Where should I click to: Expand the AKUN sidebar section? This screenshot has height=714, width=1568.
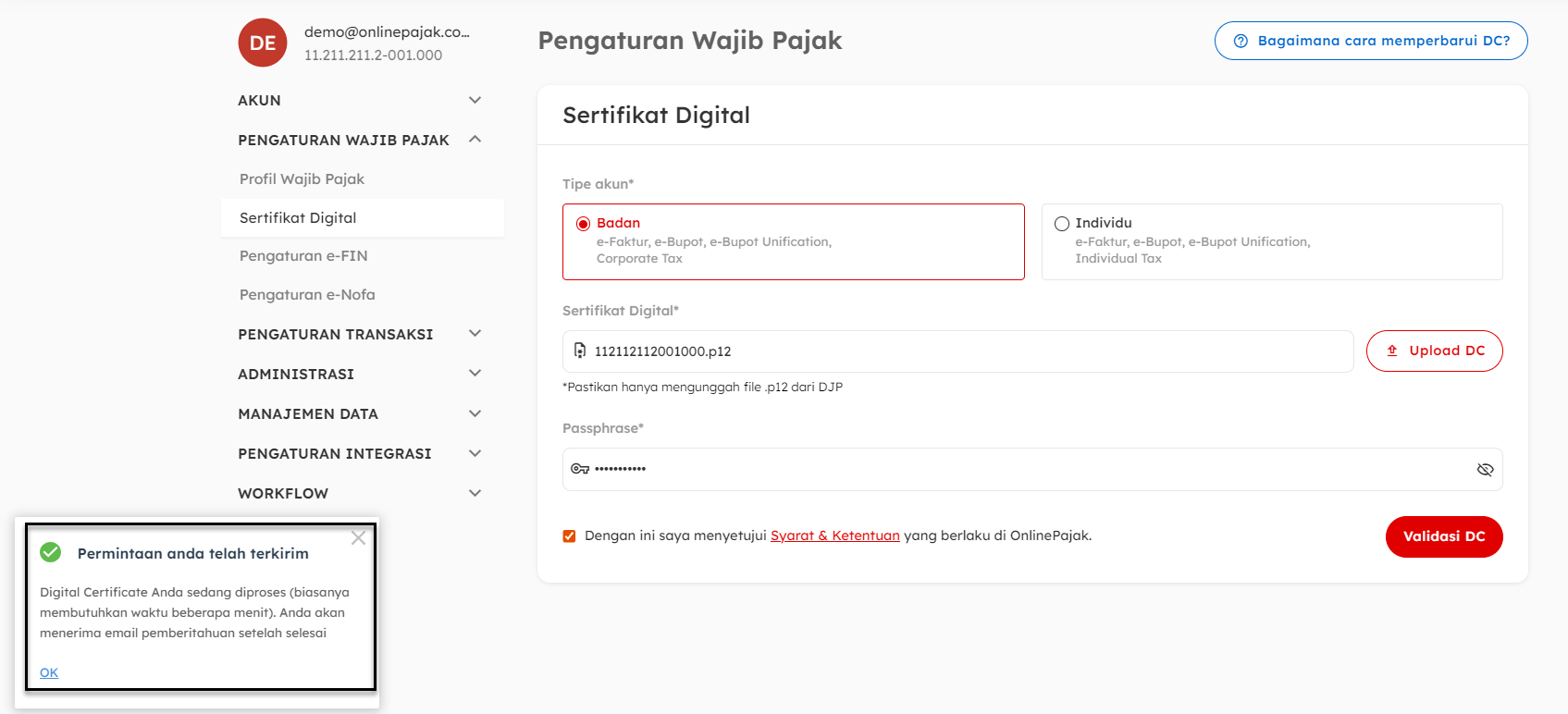[x=475, y=100]
